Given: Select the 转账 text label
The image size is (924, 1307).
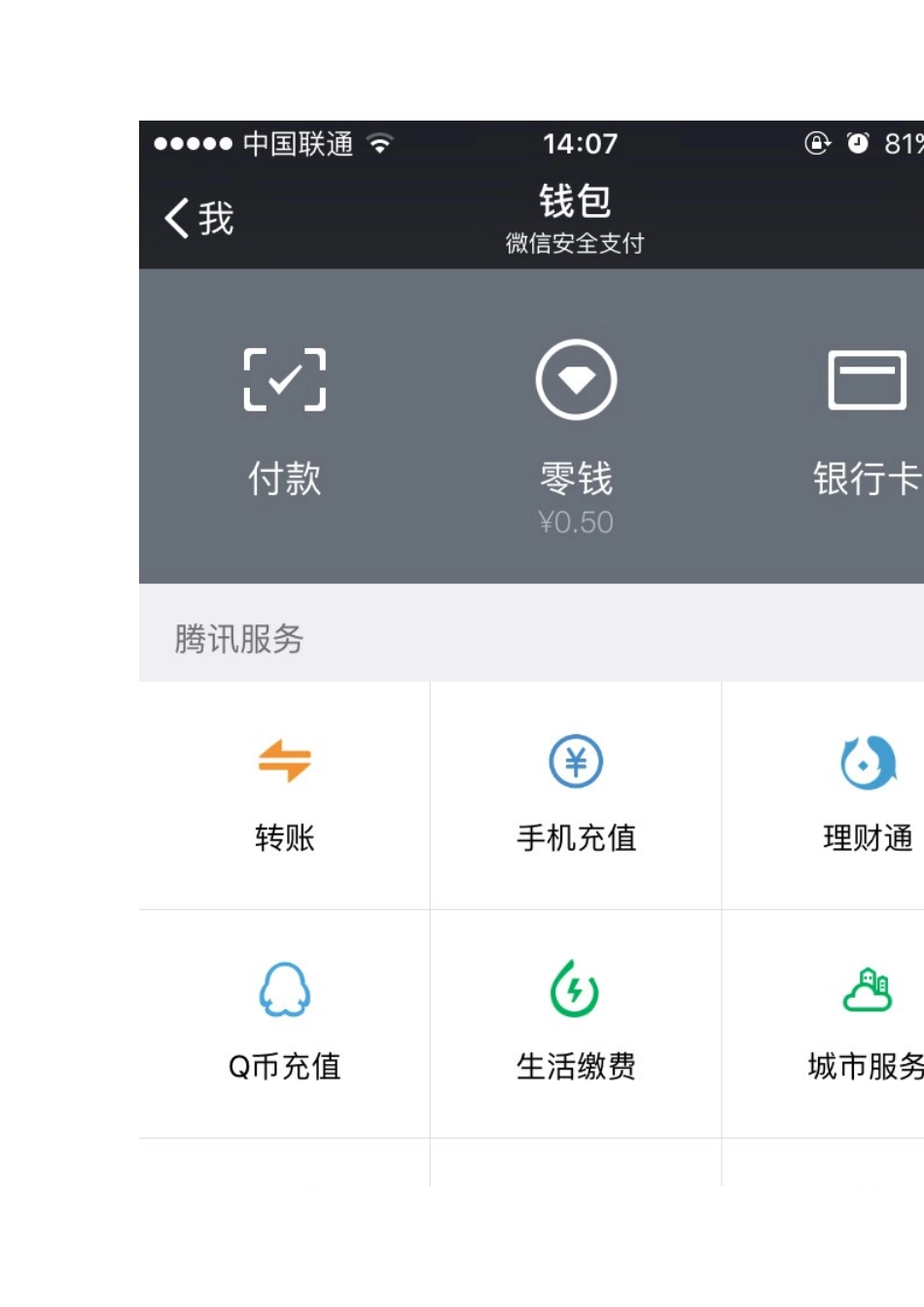Looking at the screenshot, I should coord(284,837).
